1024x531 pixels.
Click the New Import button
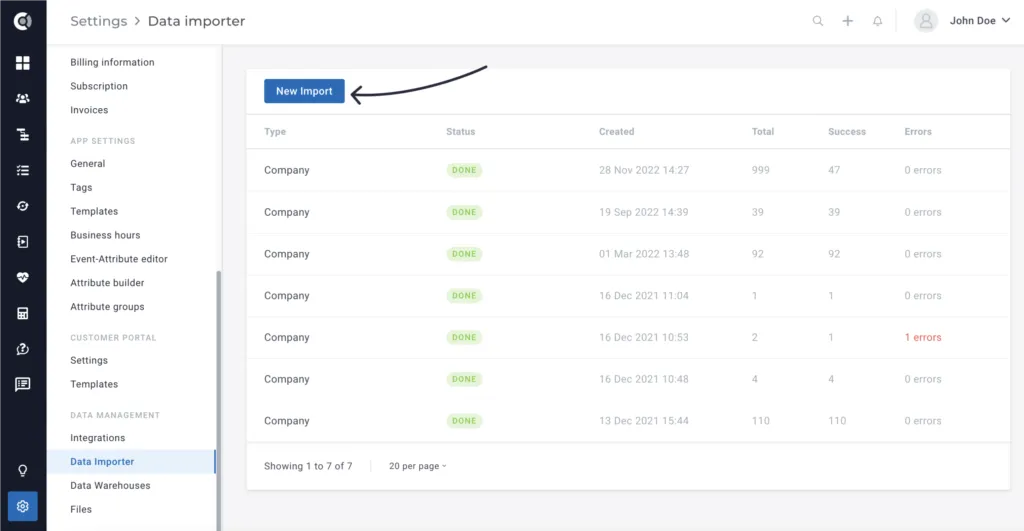point(304,91)
